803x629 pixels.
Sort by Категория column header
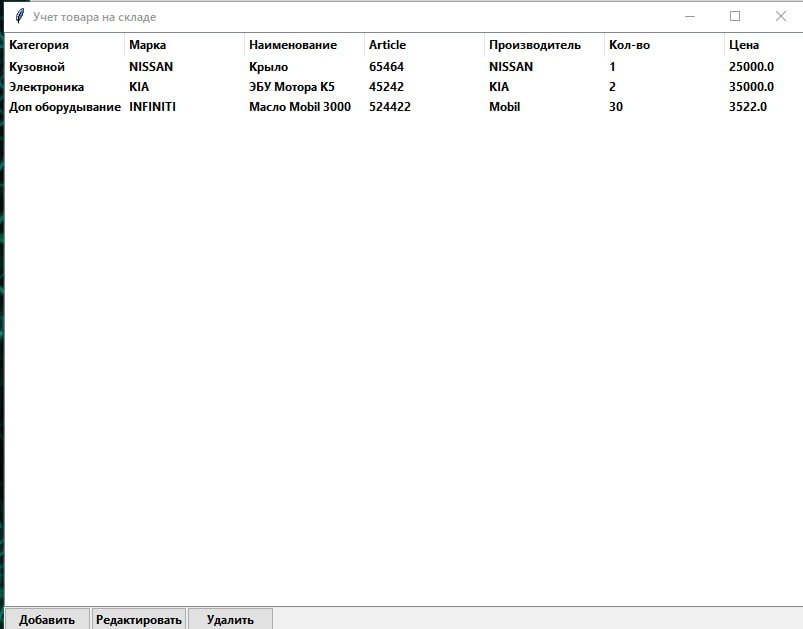(x=40, y=45)
